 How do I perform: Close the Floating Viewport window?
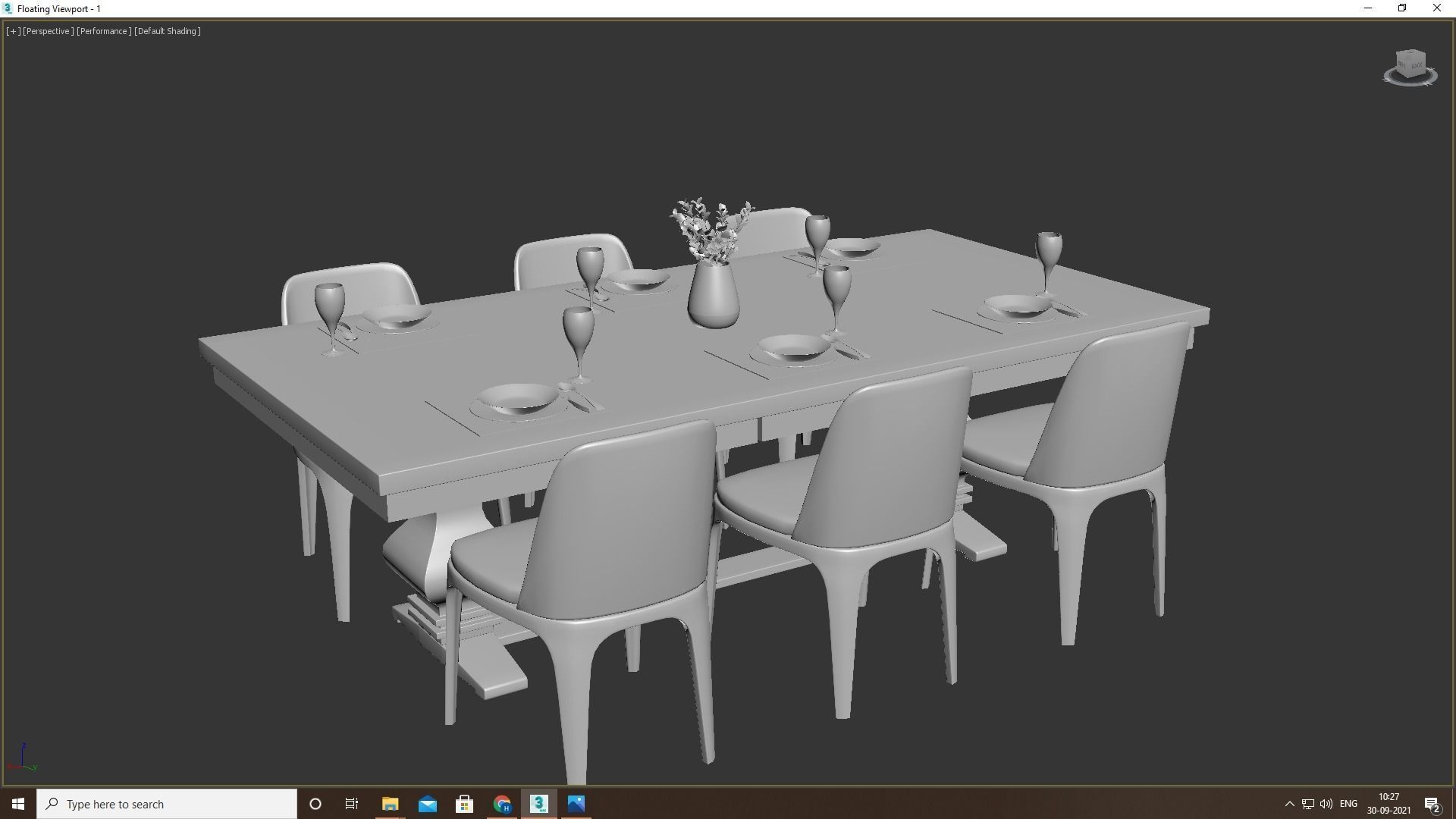click(x=1437, y=8)
